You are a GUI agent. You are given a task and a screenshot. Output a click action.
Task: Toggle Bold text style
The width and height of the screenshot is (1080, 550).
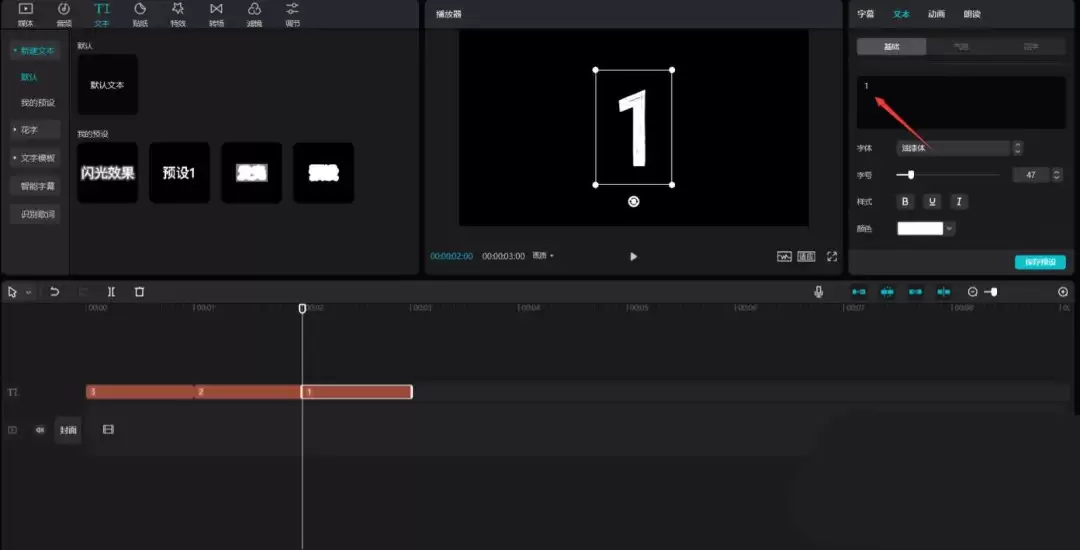906,202
